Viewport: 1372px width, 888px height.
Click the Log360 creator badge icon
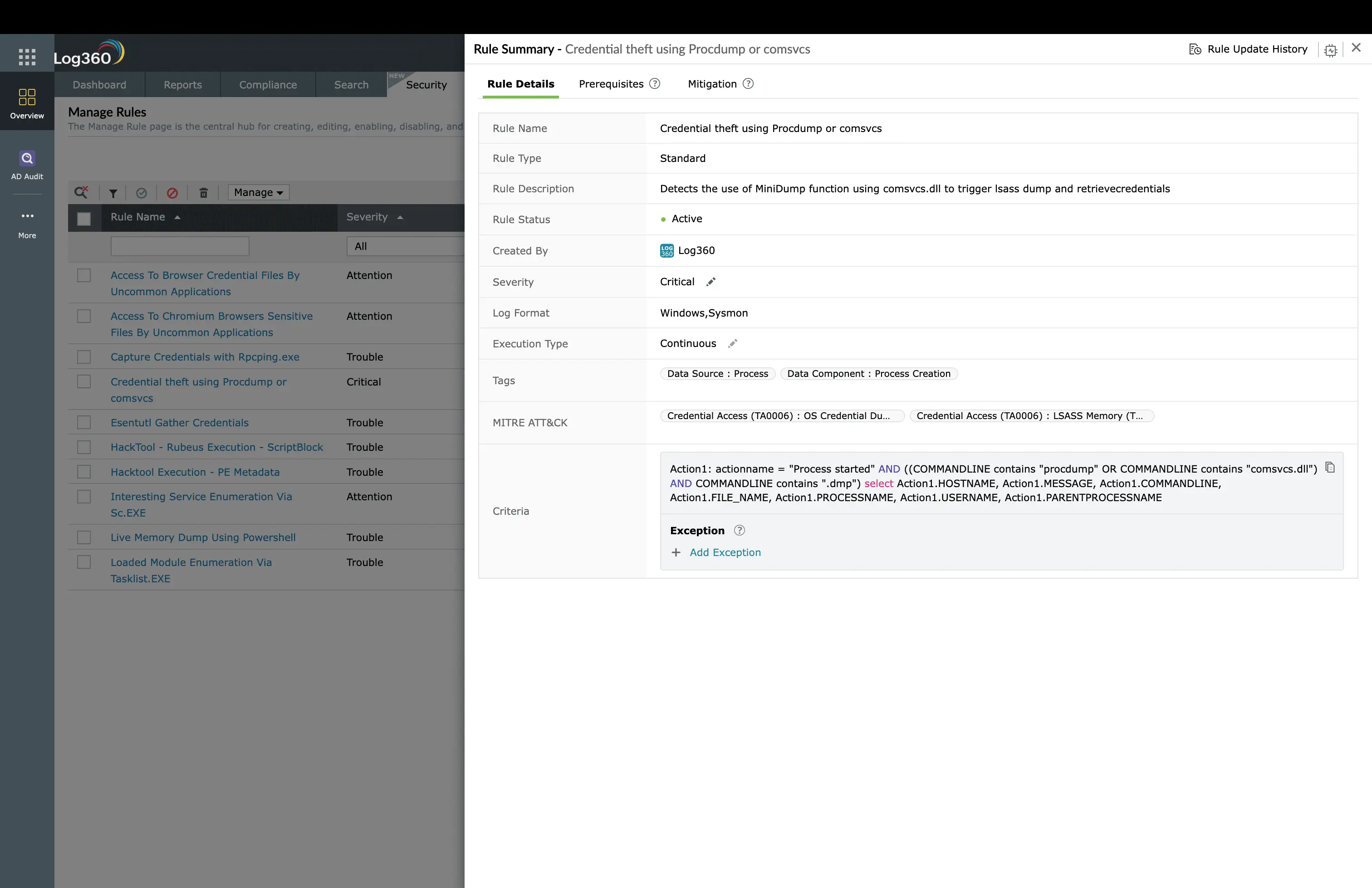point(667,251)
